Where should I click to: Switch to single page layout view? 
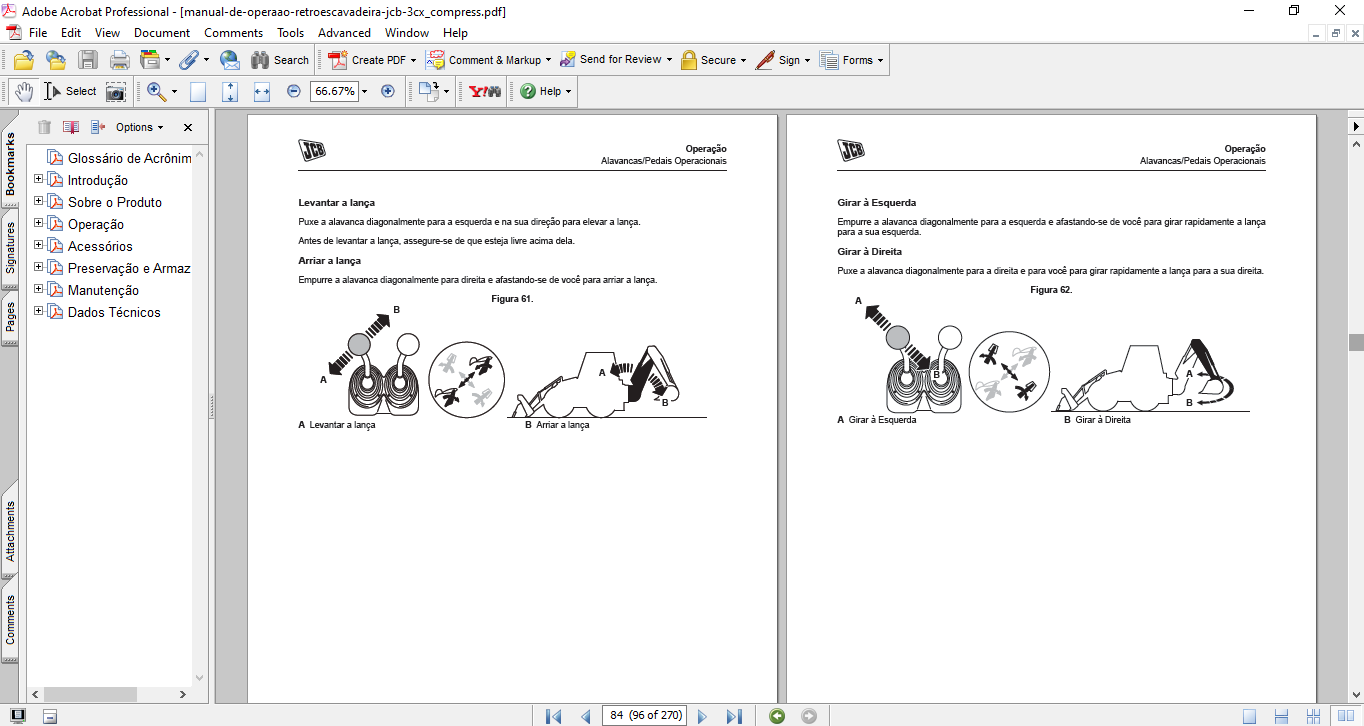click(x=1249, y=716)
